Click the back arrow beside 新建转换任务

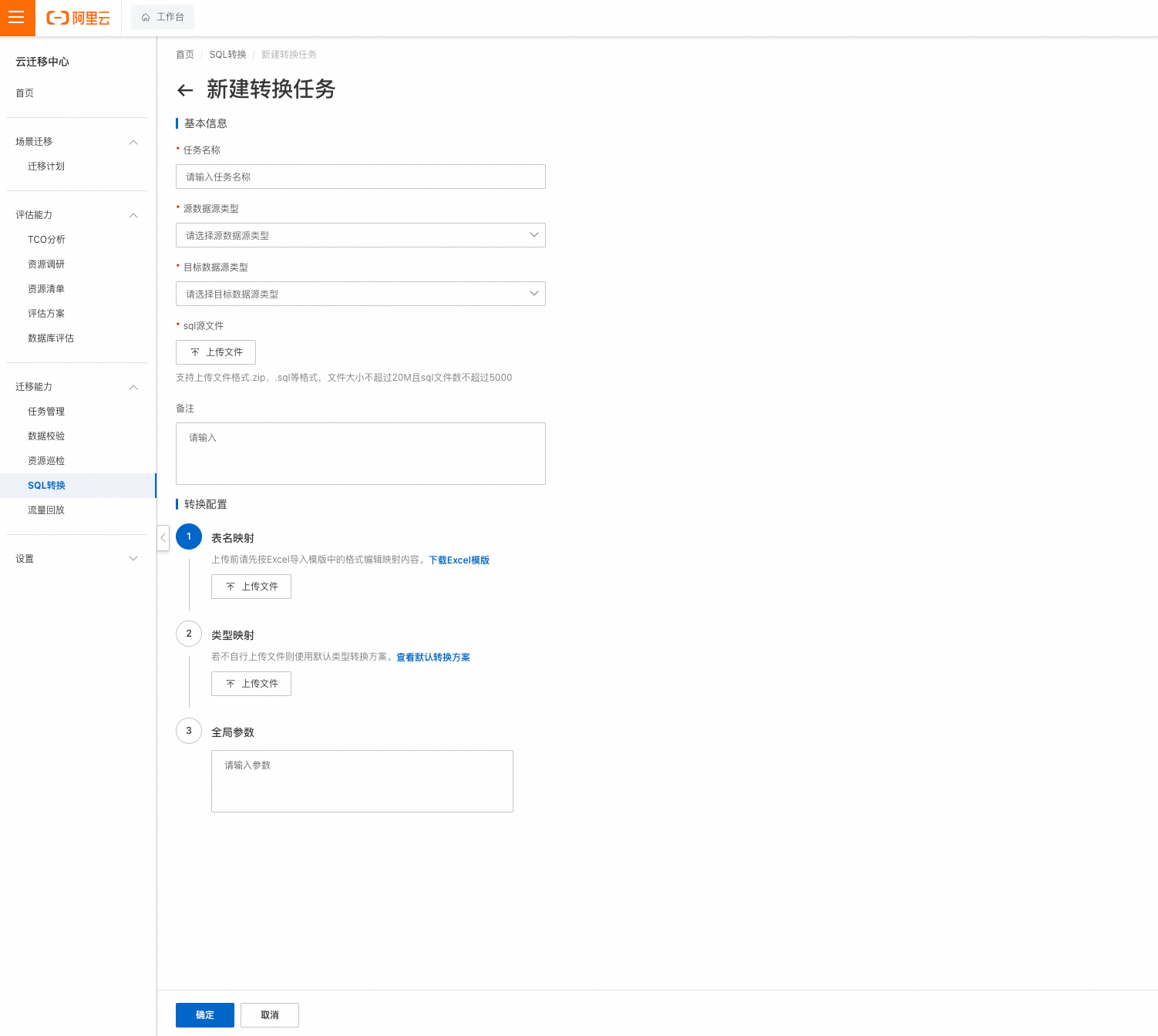click(x=185, y=90)
